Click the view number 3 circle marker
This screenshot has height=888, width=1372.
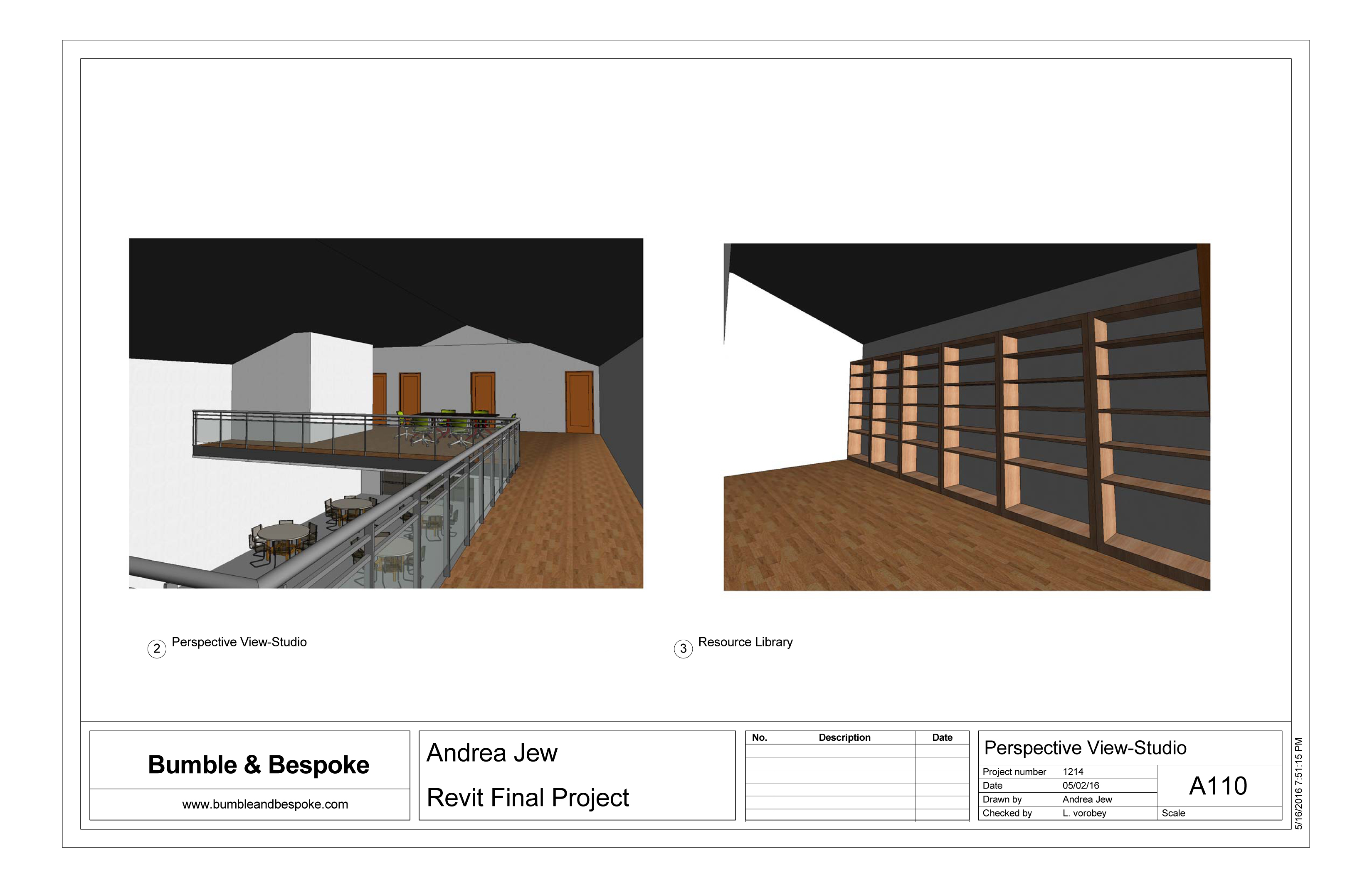(683, 649)
